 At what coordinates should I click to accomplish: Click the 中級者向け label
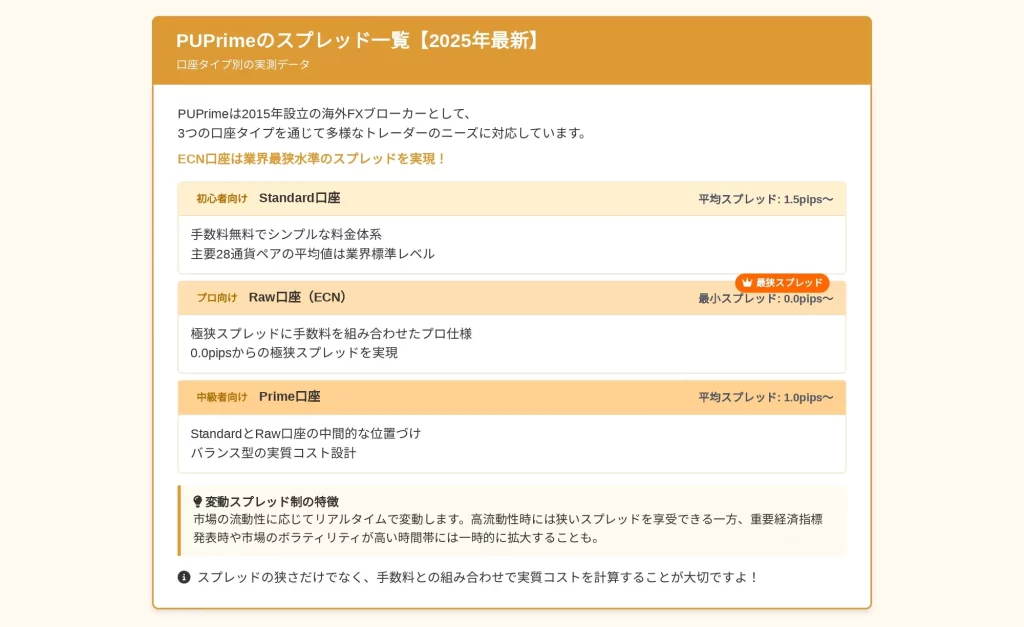point(222,397)
